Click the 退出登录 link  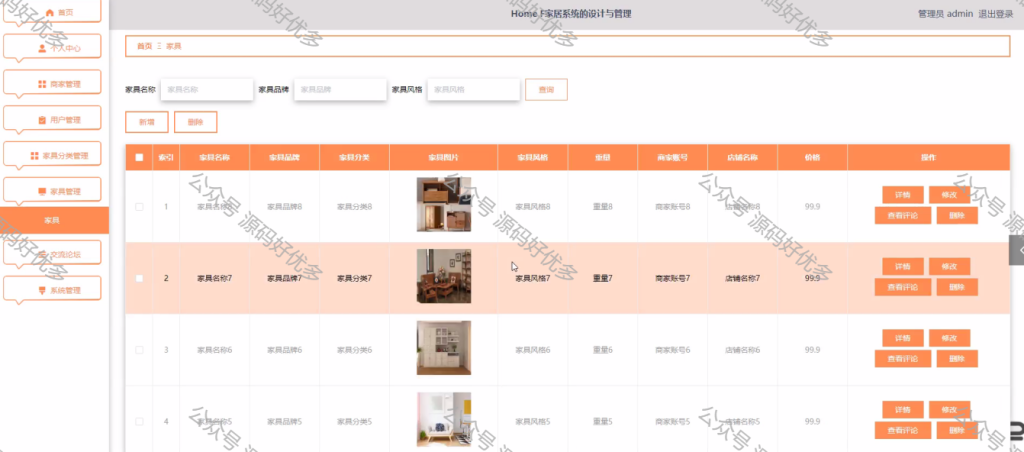click(995, 14)
